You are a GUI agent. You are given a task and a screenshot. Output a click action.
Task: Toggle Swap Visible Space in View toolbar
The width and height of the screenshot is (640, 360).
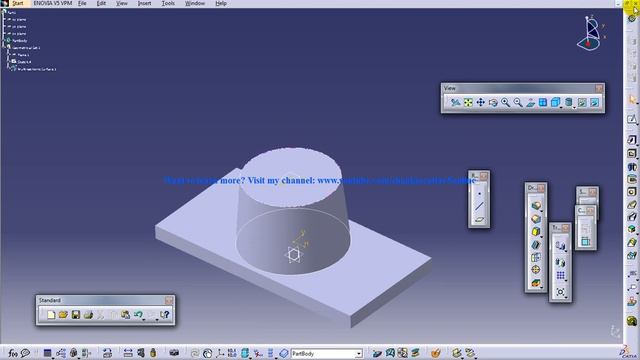tap(595, 102)
